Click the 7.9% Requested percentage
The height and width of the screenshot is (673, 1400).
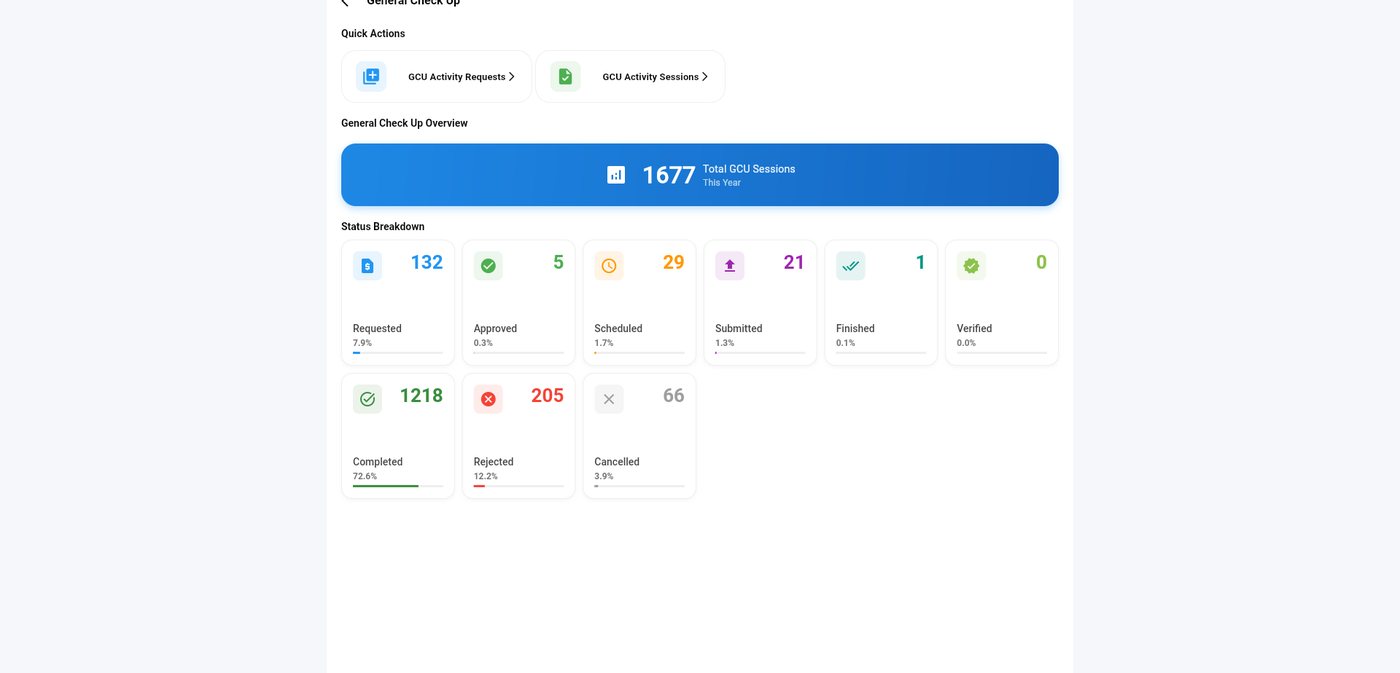[362, 343]
